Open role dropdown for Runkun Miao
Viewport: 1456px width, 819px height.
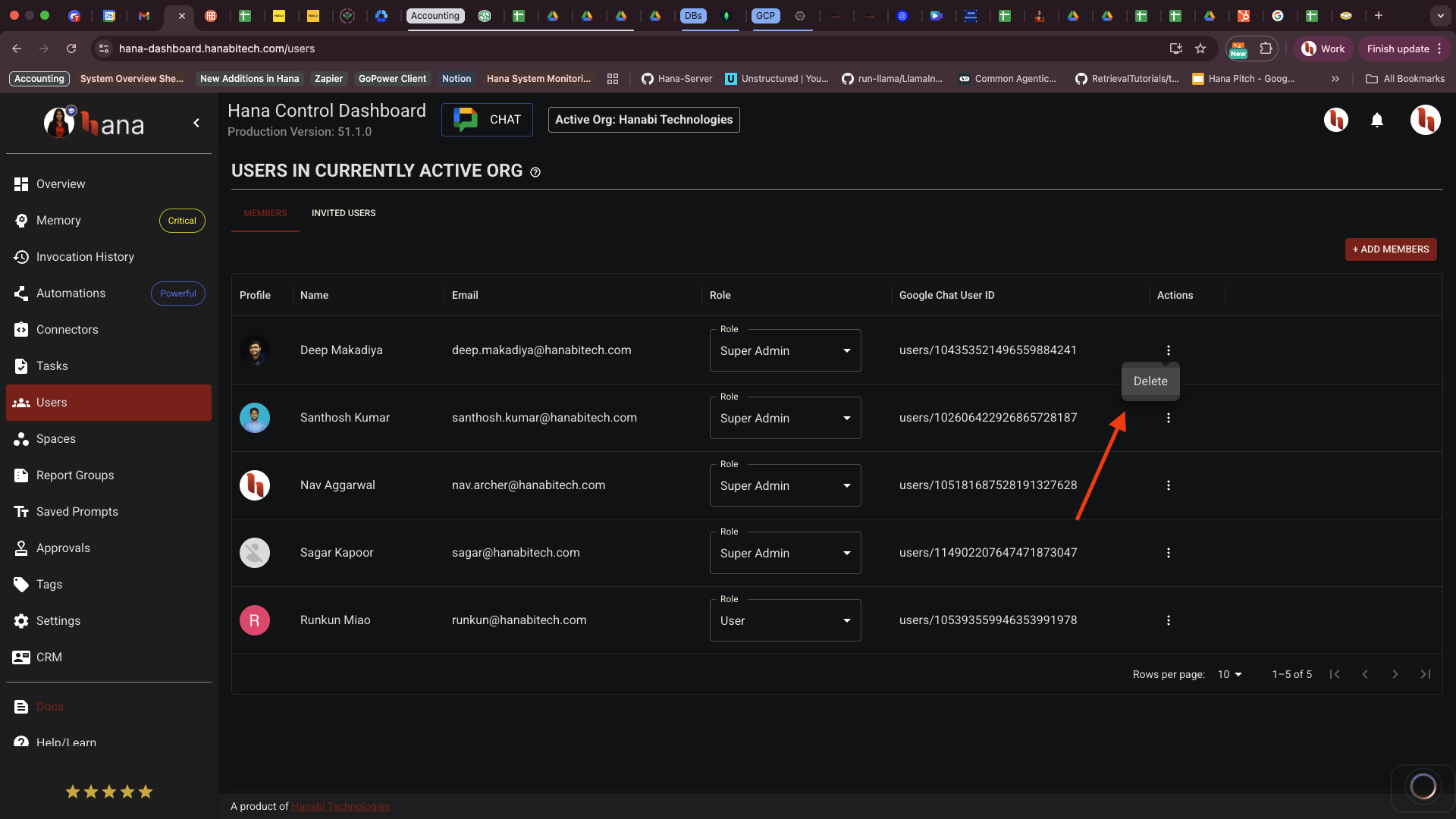pos(785,620)
